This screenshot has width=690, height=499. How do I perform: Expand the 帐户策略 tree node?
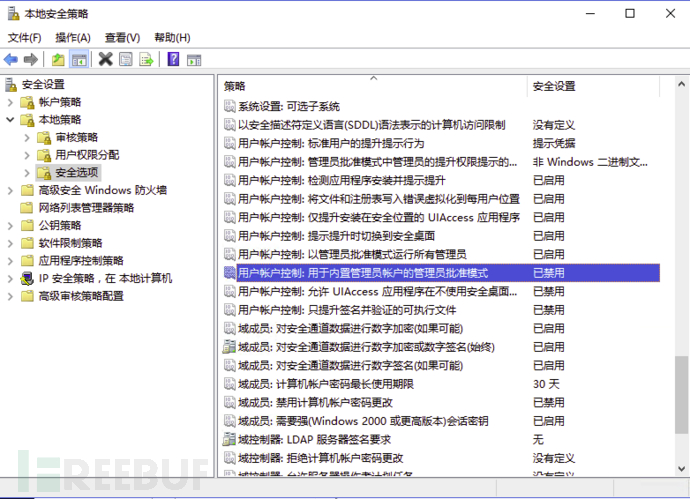pos(11,102)
